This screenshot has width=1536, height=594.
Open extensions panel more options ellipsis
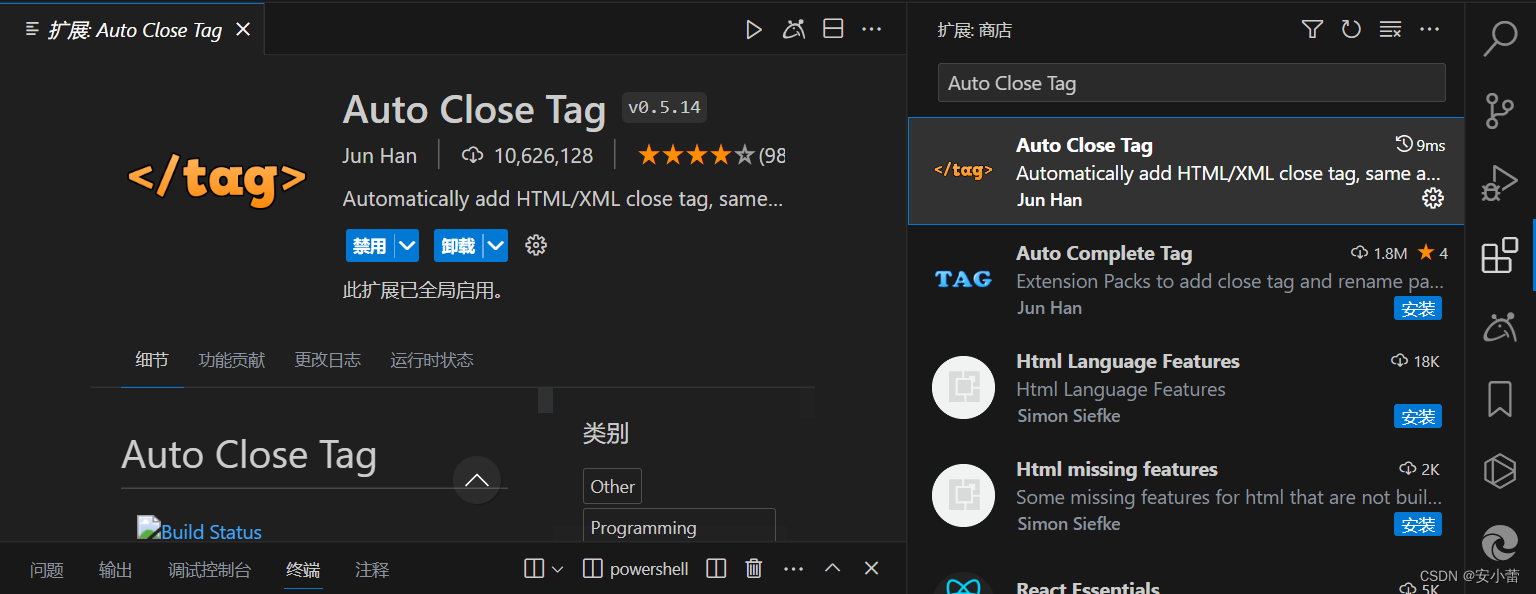click(1430, 30)
